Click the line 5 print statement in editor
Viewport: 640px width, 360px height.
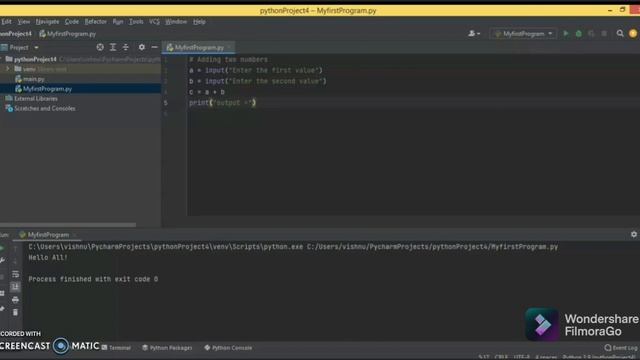(222, 102)
